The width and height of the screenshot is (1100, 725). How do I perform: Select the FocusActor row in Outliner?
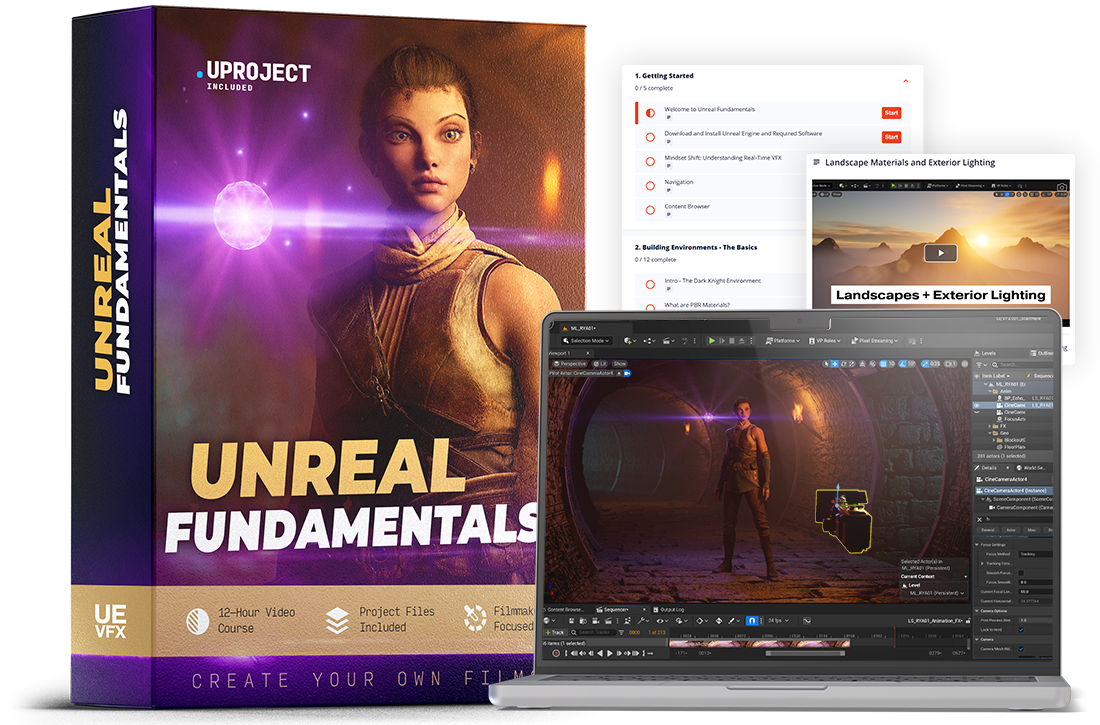1014,419
